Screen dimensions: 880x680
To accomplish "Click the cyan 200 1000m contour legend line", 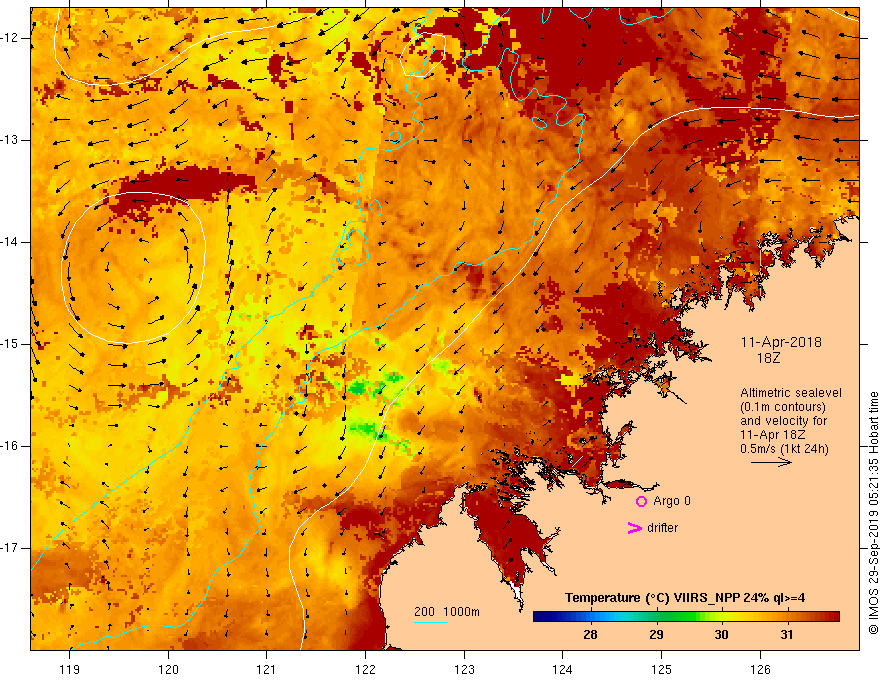I will pyautogui.click(x=430, y=622).
